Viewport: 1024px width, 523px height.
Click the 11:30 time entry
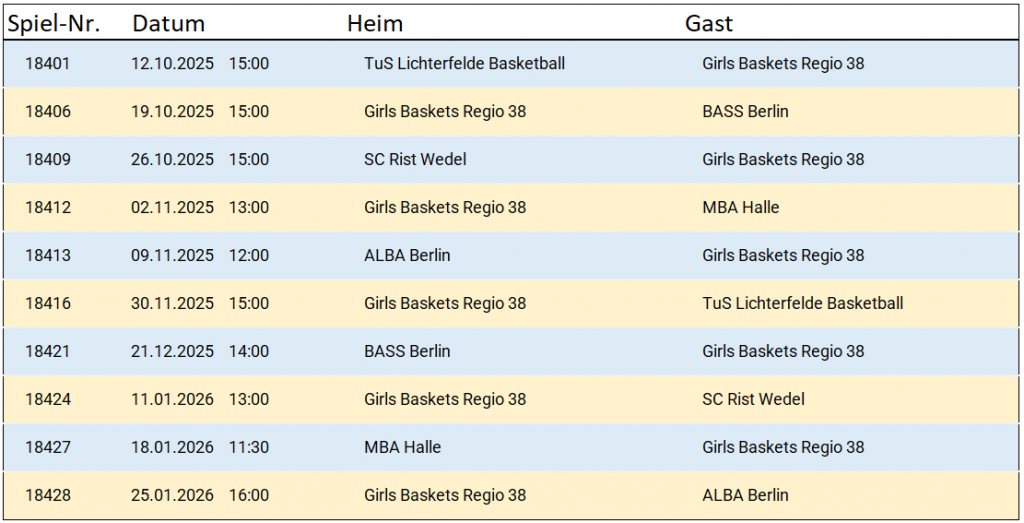249,448
